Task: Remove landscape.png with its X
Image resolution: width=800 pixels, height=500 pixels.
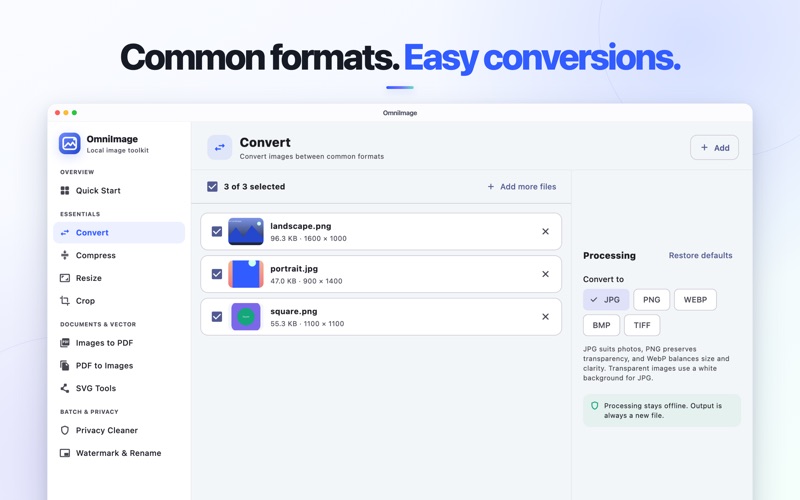Action: [x=545, y=232]
